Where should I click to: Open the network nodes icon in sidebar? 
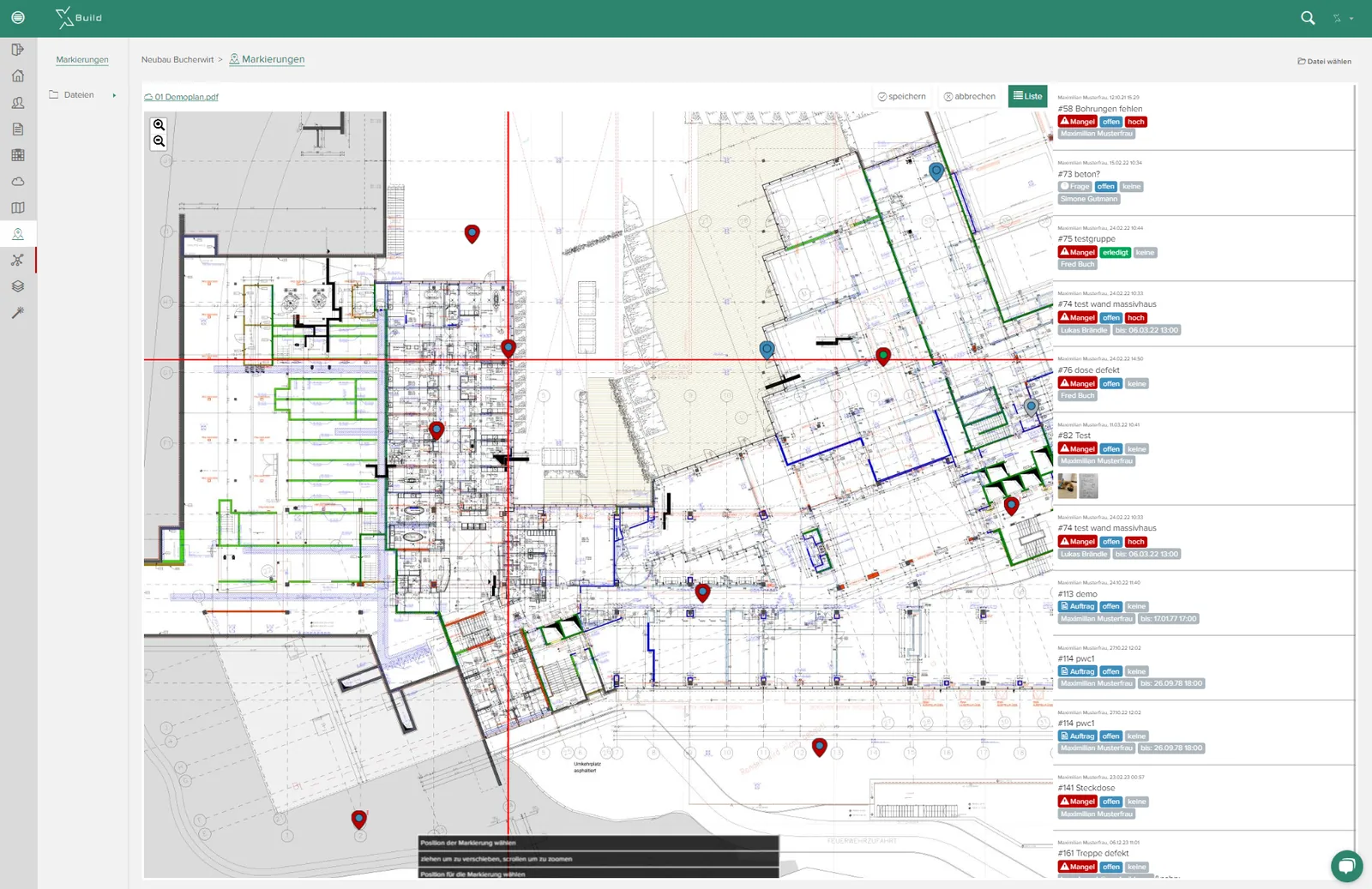(x=18, y=260)
